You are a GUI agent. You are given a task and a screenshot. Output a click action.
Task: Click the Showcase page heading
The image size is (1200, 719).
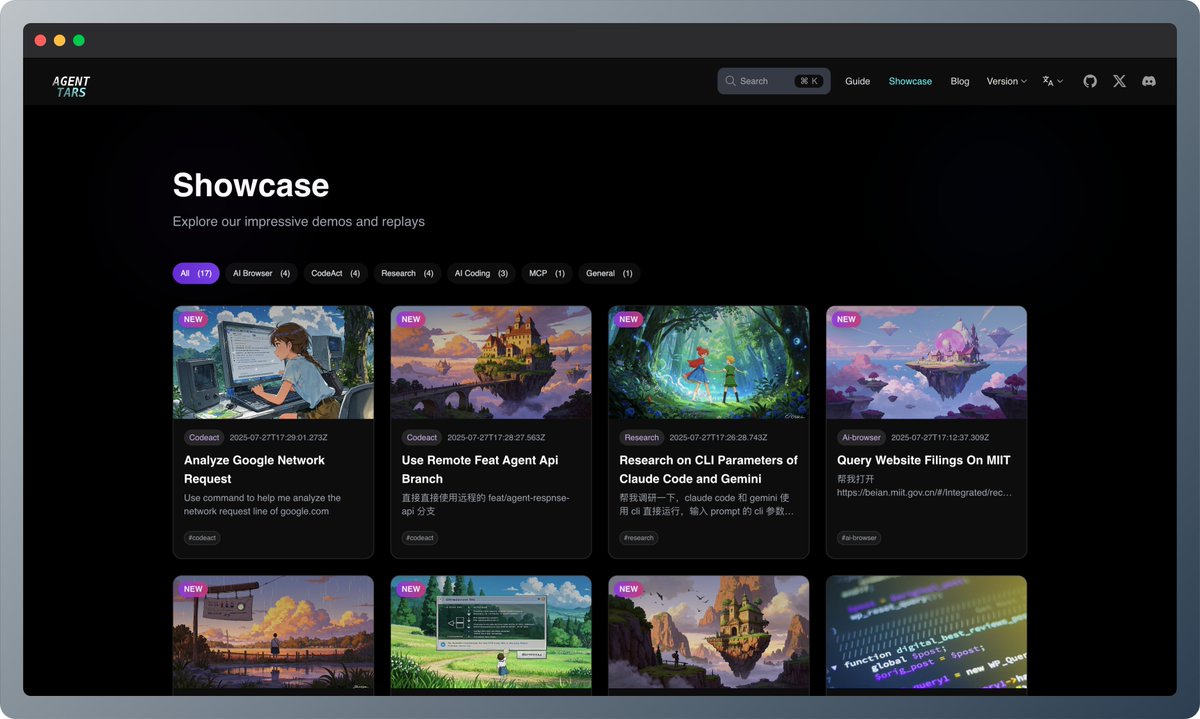click(x=251, y=185)
